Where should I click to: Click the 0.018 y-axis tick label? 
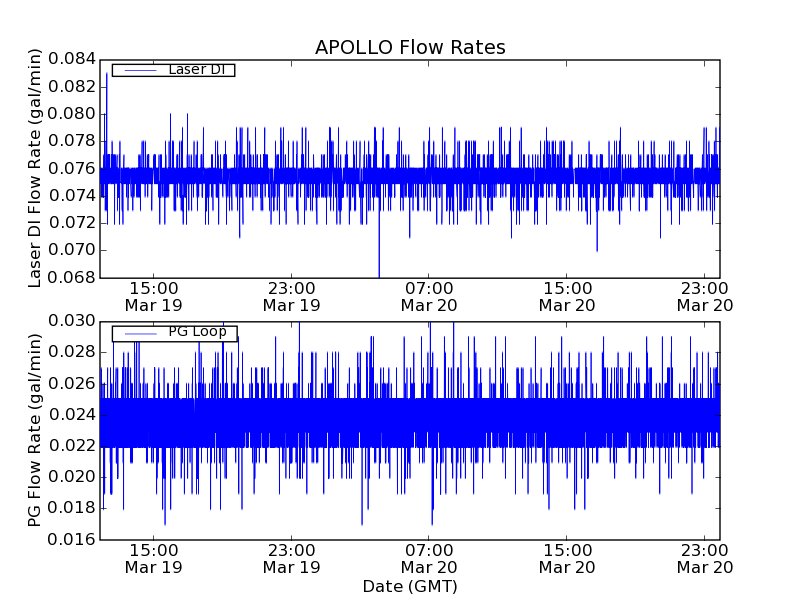72,508
